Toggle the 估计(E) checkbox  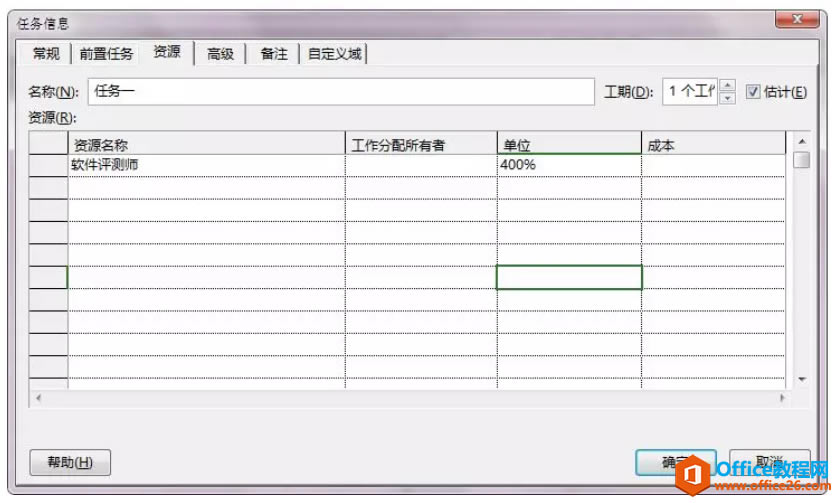(x=752, y=91)
